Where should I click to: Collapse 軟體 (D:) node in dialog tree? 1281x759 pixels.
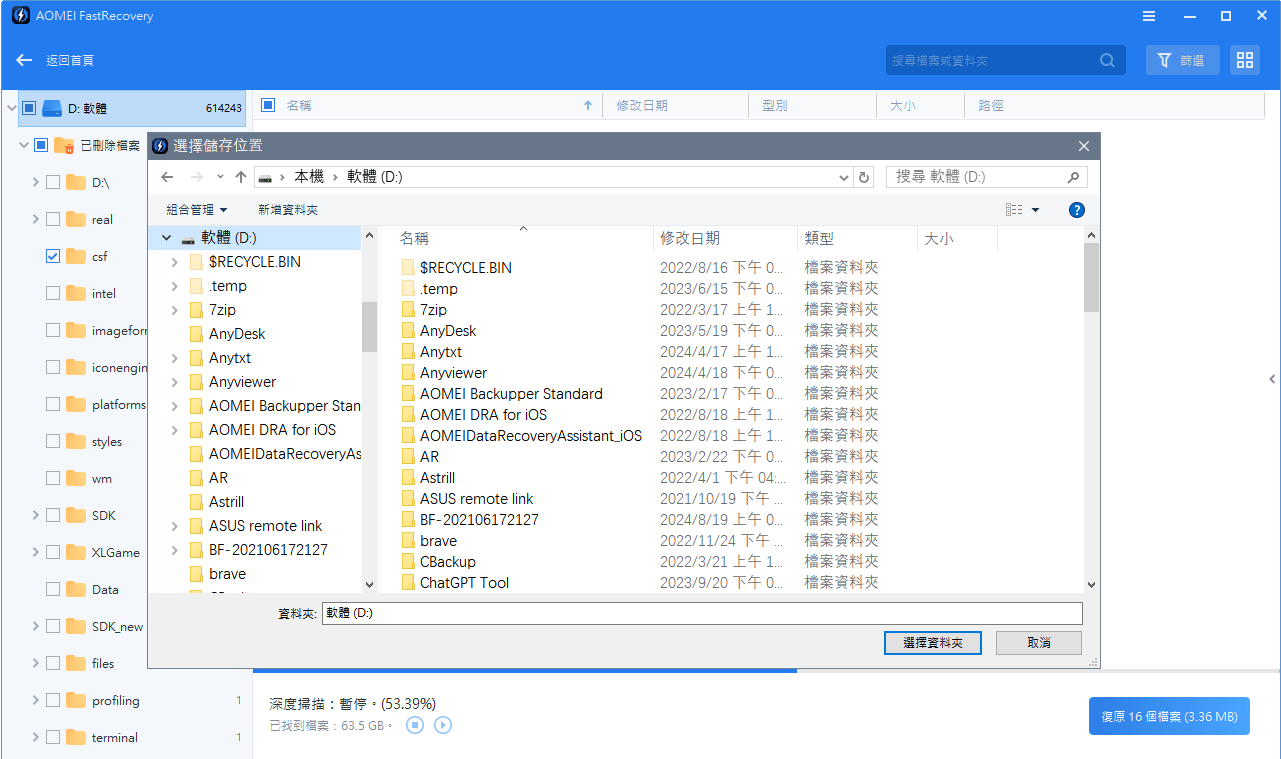pyautogui.click(x=166, y=238)
